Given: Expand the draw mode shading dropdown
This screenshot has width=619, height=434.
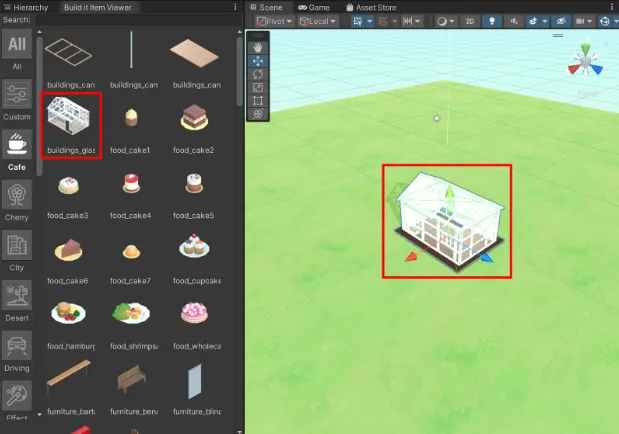Looking at the screenshot, I should 446,21.
